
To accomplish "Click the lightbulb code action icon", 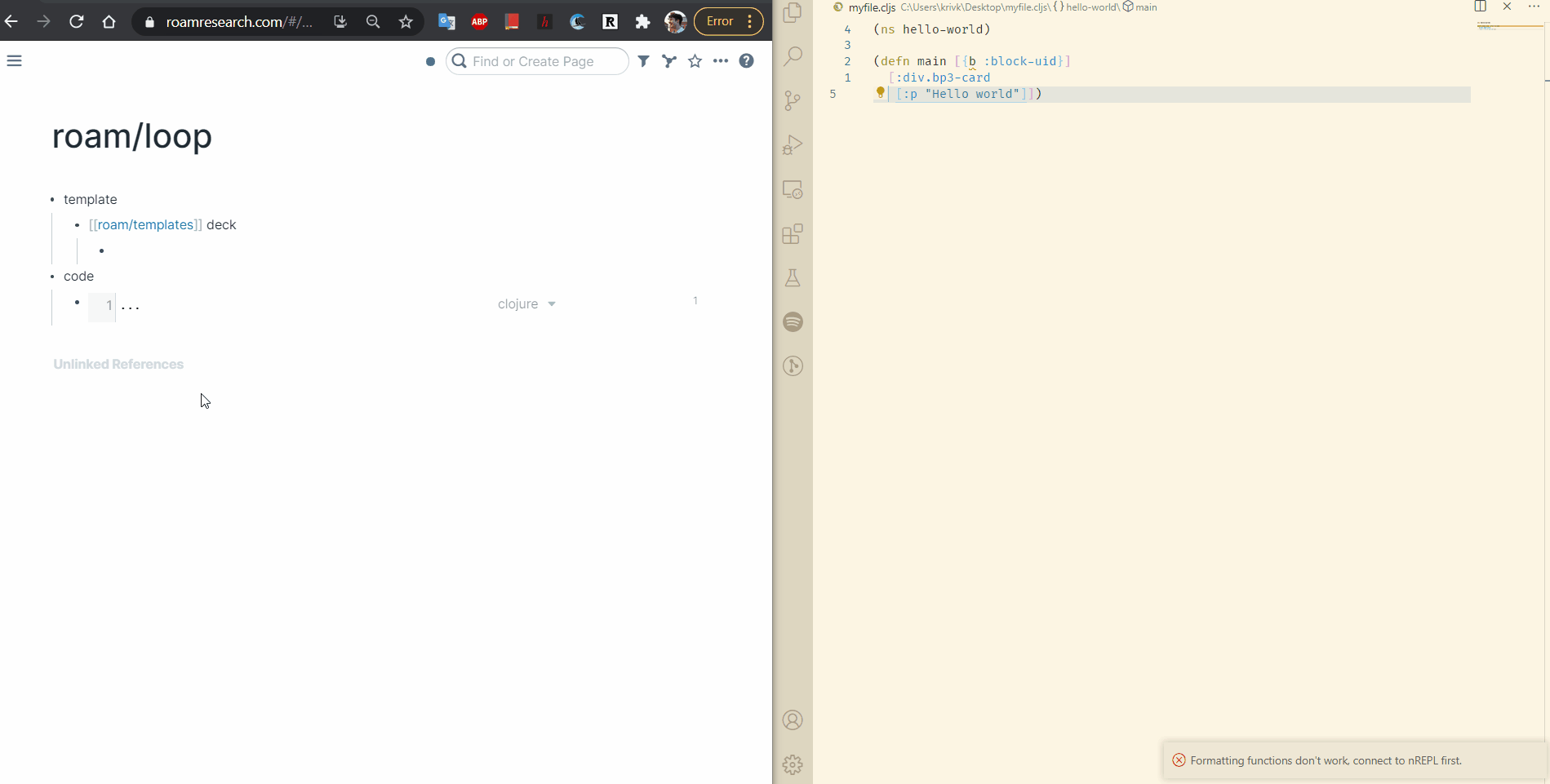I will [x=880, y=93].
